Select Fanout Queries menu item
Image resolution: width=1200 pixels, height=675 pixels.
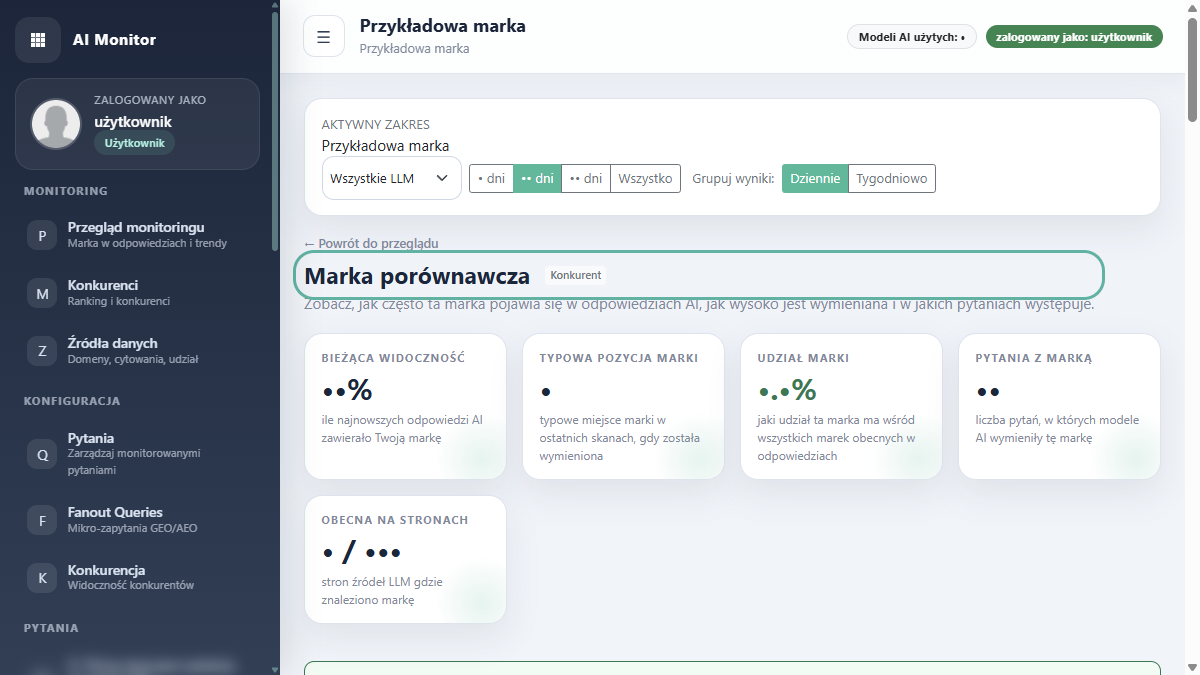[139, 519]
